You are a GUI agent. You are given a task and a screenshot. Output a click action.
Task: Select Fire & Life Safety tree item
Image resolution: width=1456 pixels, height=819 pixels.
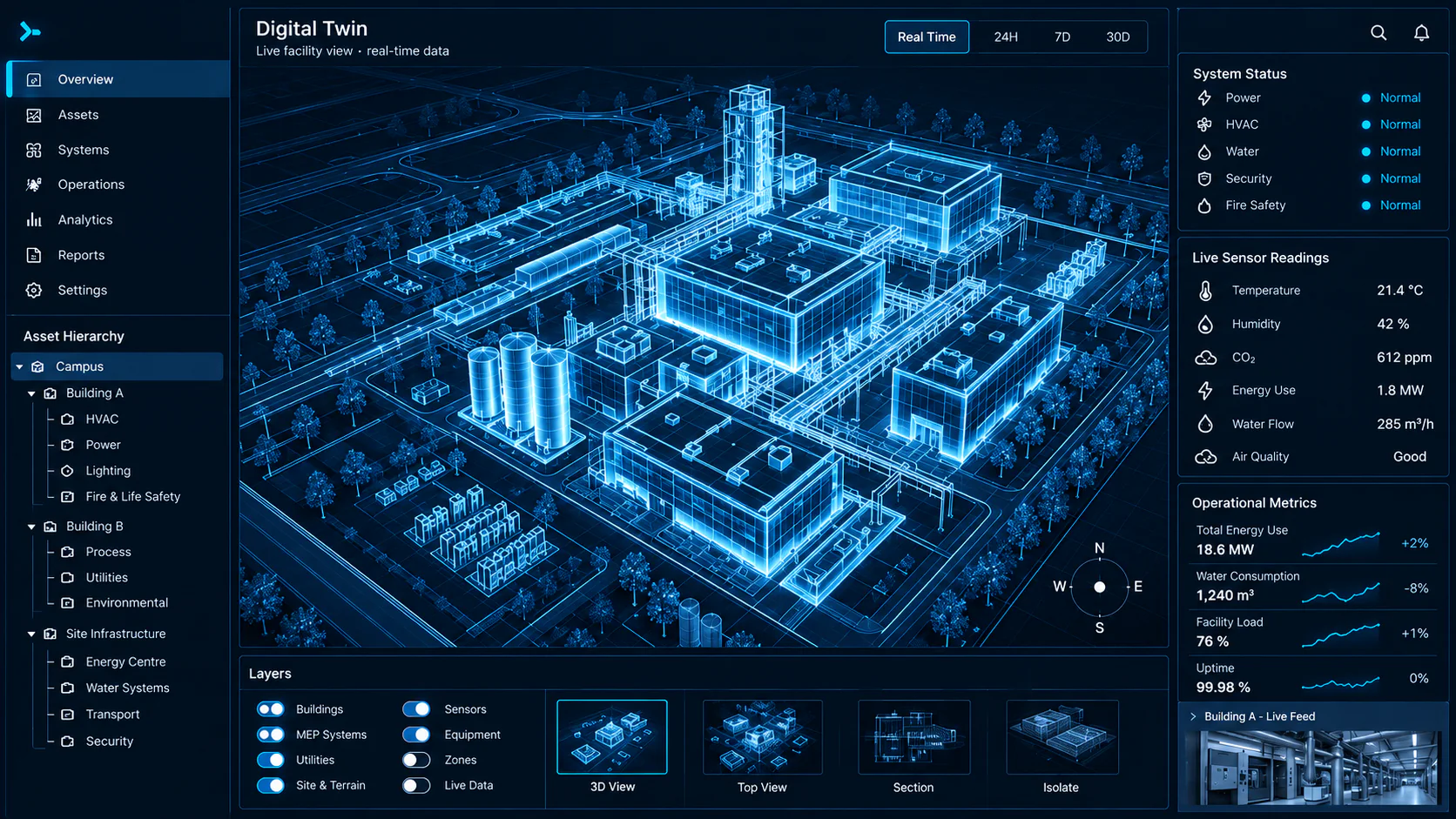pos(132,496)
